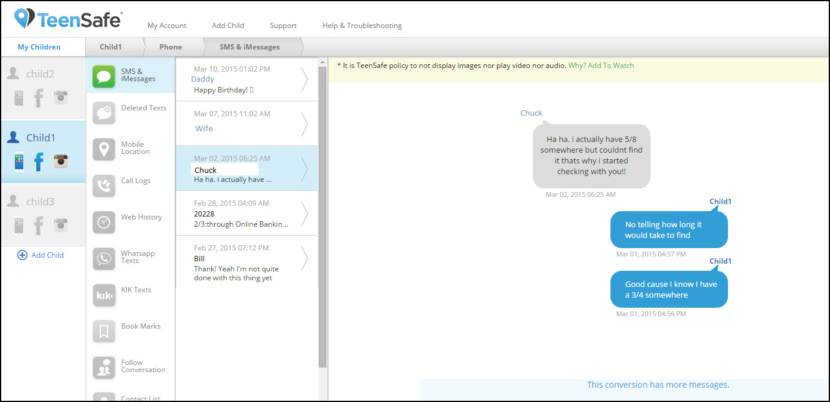
Task: Select Child1's Facebook icon
Action: [x=39, y=162]
